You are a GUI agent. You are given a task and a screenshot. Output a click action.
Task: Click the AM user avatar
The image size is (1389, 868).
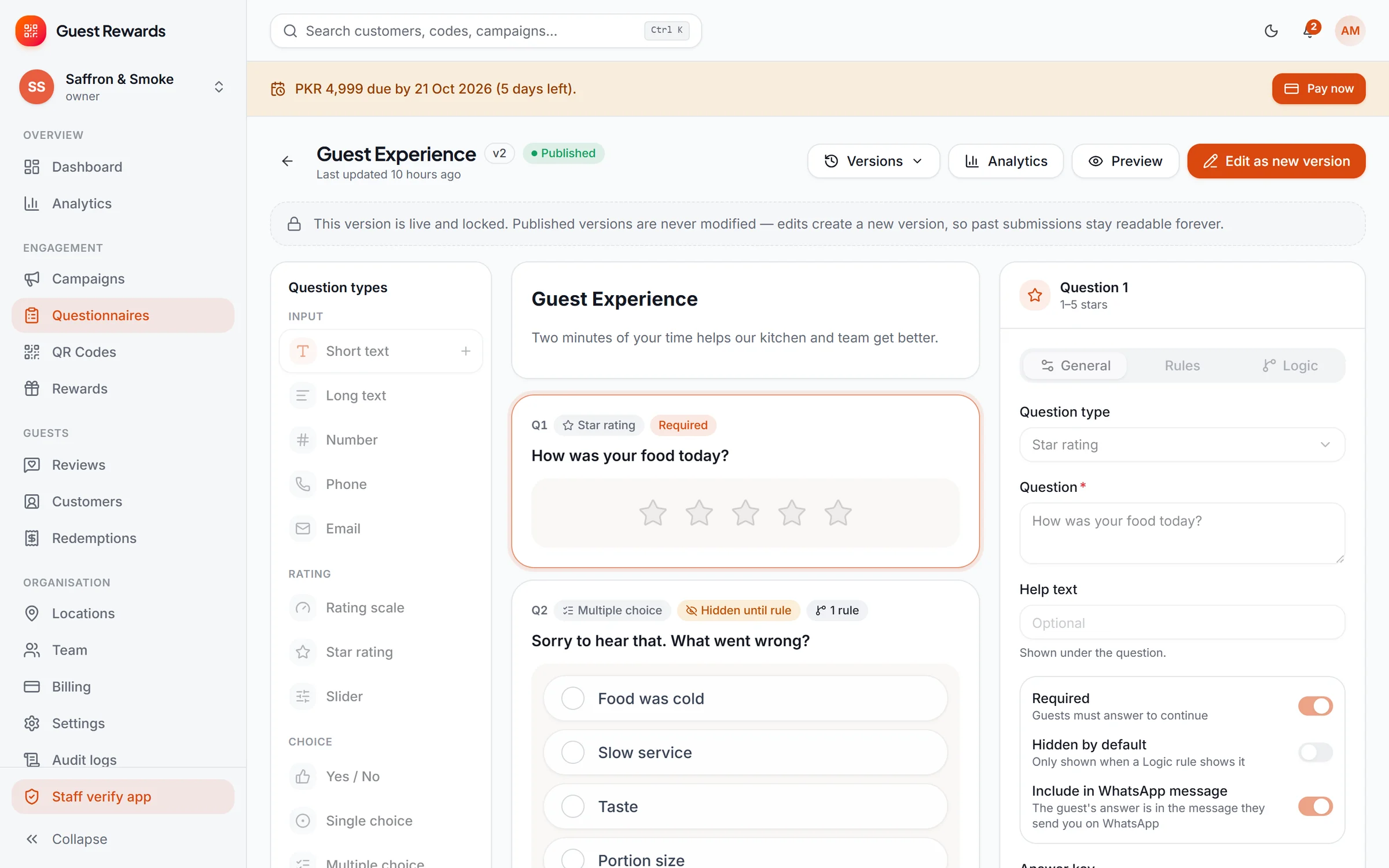point(1350,31)
